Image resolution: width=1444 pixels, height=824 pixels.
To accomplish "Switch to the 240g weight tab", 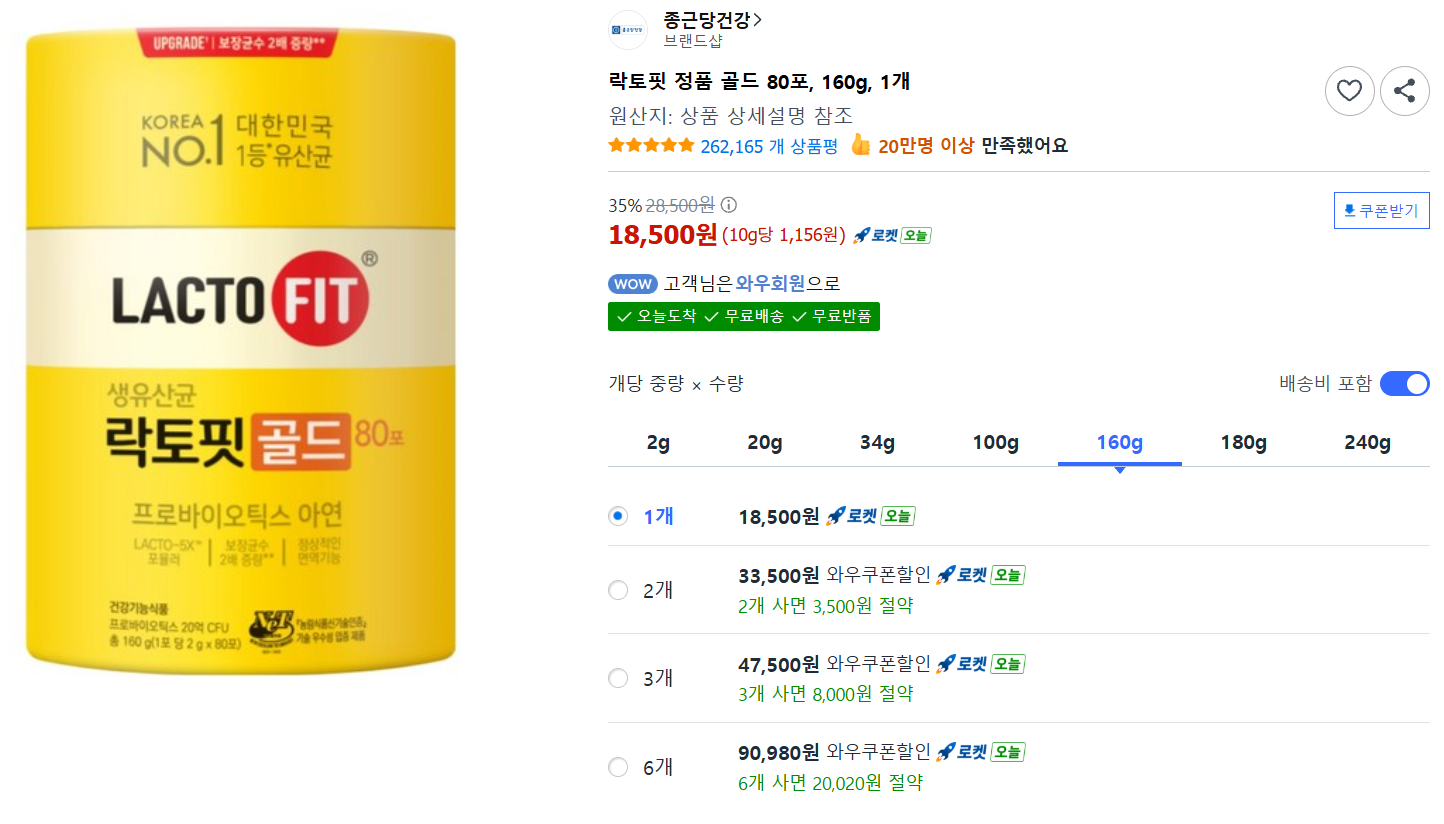I will (x=1368, y=443).
